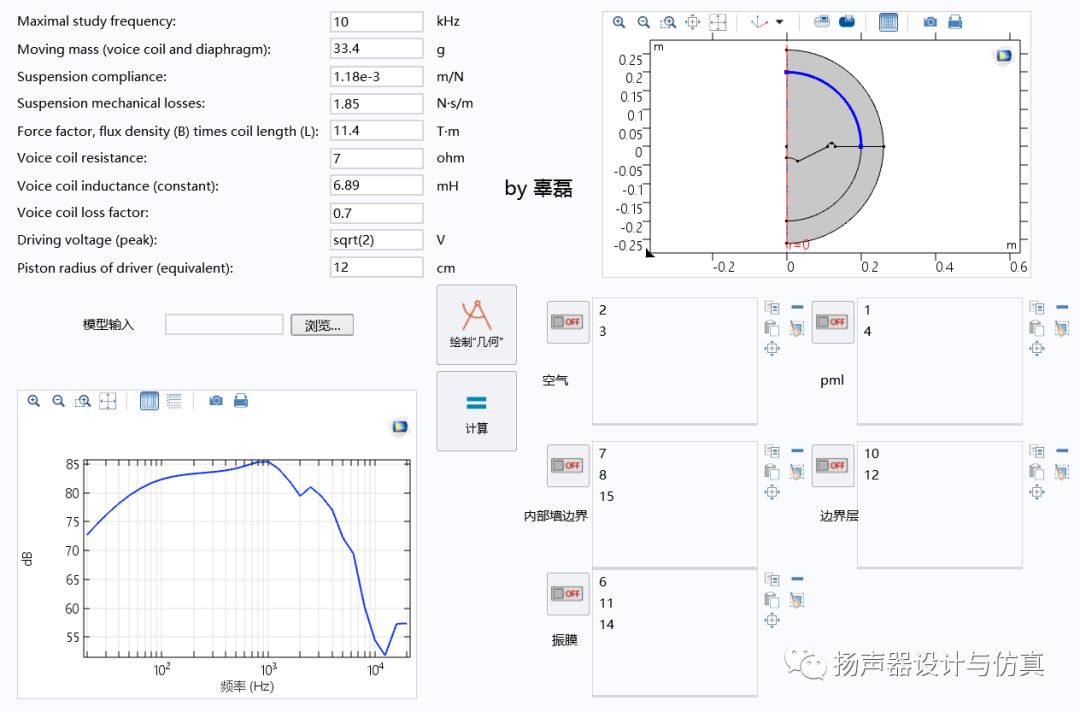Zoom in on the geometry graphics view
1080x712 pixels.
click(619, 22)
